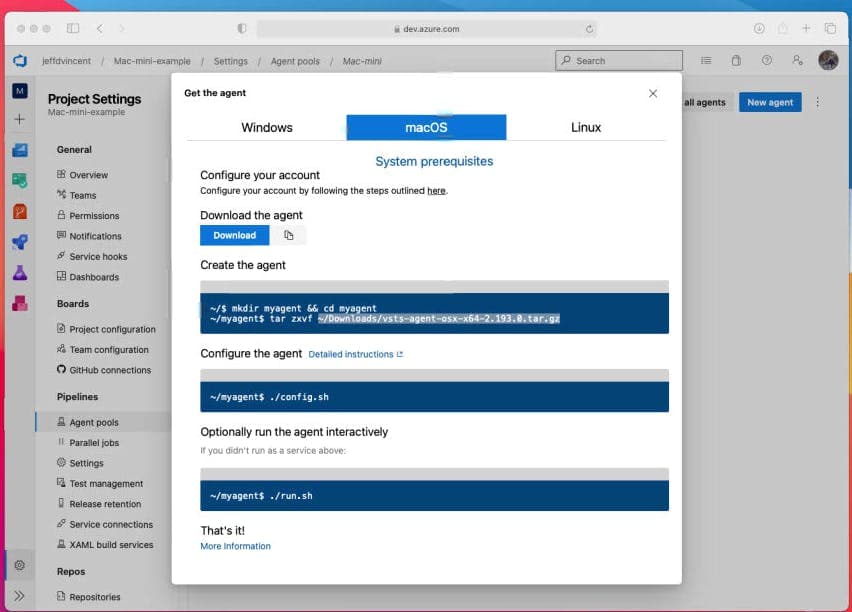Open the Marketplace shopping bag icon

click(736, 61)
